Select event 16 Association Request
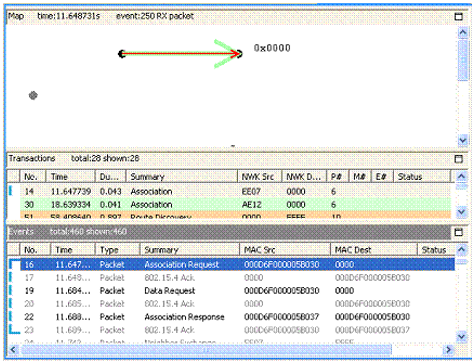 pos(237,264)
